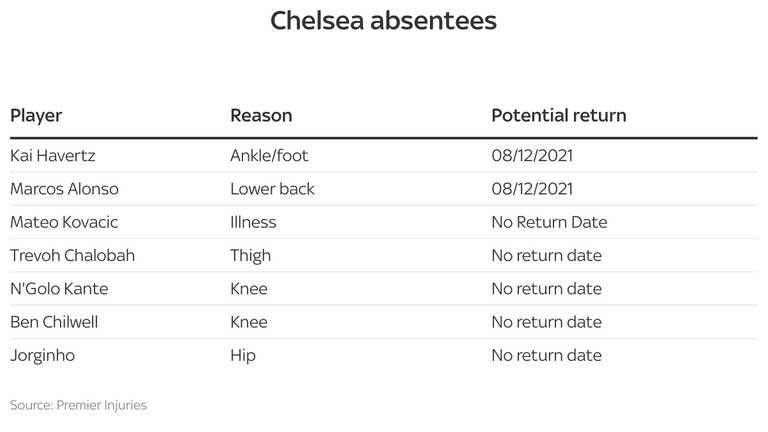Open the Premier Injuries source text

pyautogui.click(x=101, y=405)
